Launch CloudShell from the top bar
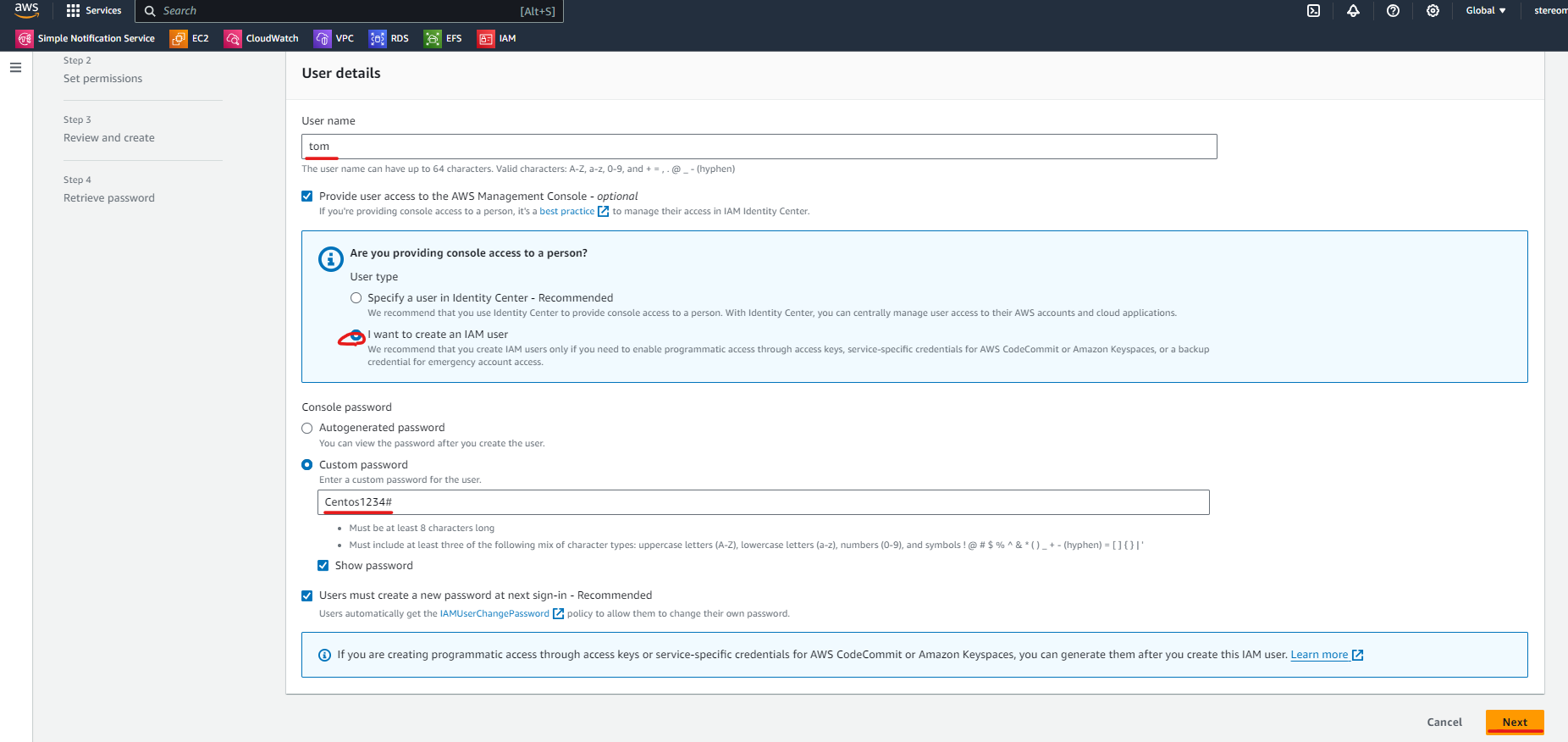The width and height of the screenshot is (1568, 742). (1313, 11)
